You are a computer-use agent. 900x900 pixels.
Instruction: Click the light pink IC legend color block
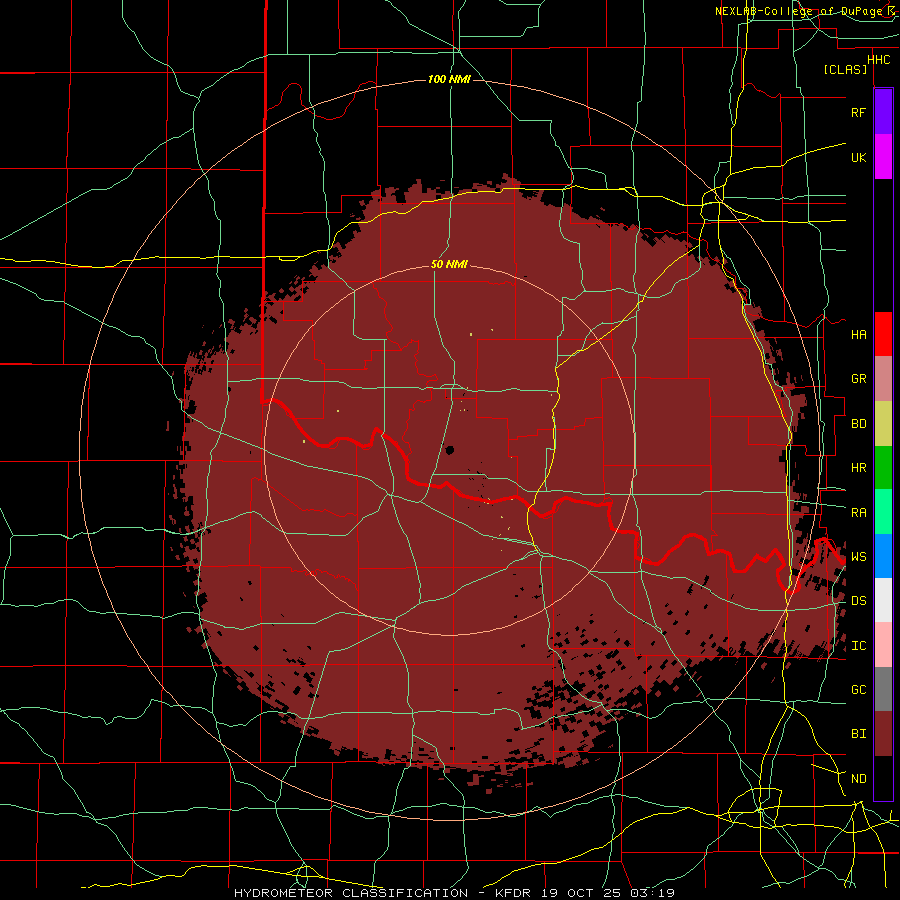click(x=883, y=645)
